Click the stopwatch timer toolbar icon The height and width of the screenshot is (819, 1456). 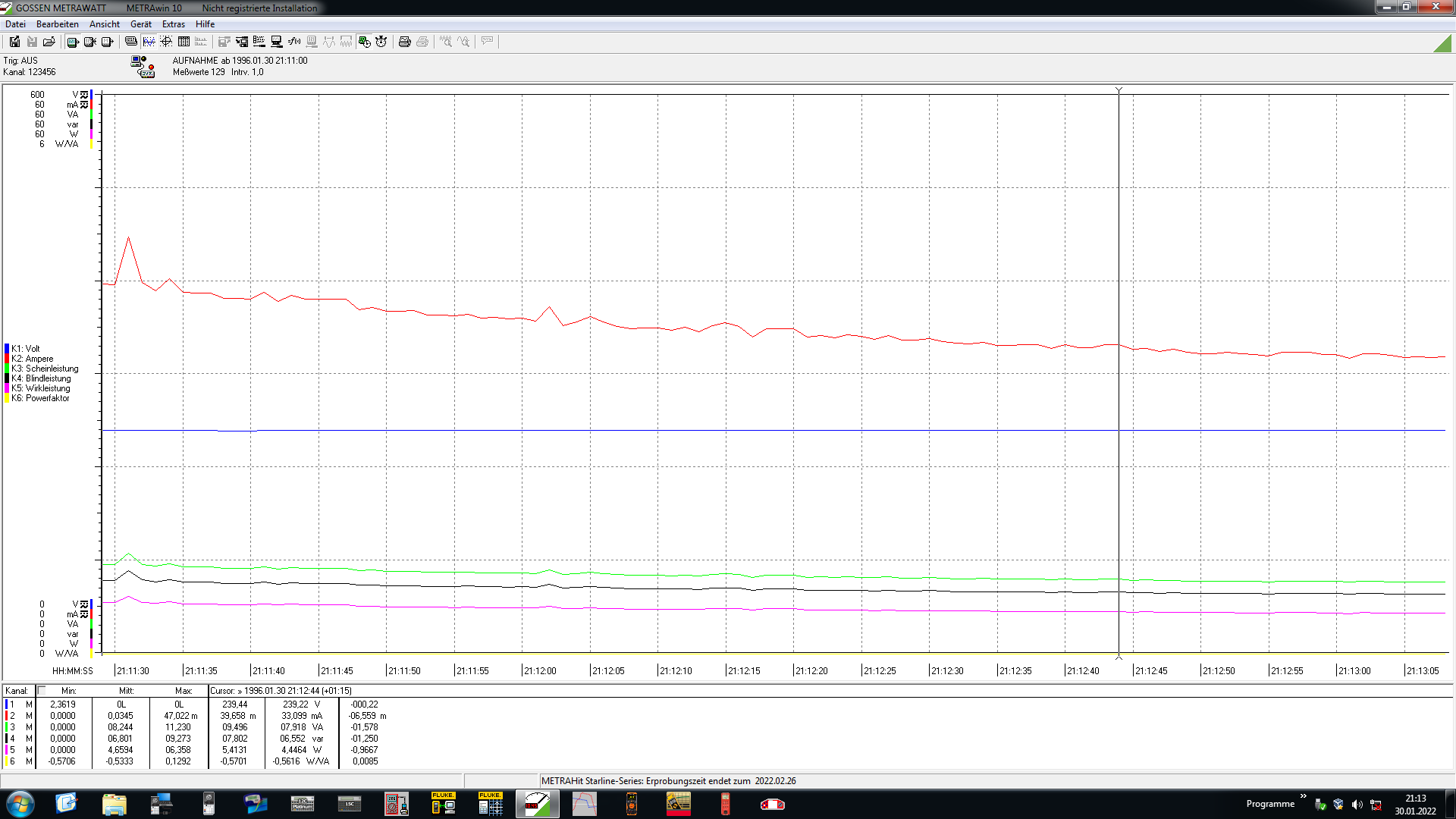(381, 42)
